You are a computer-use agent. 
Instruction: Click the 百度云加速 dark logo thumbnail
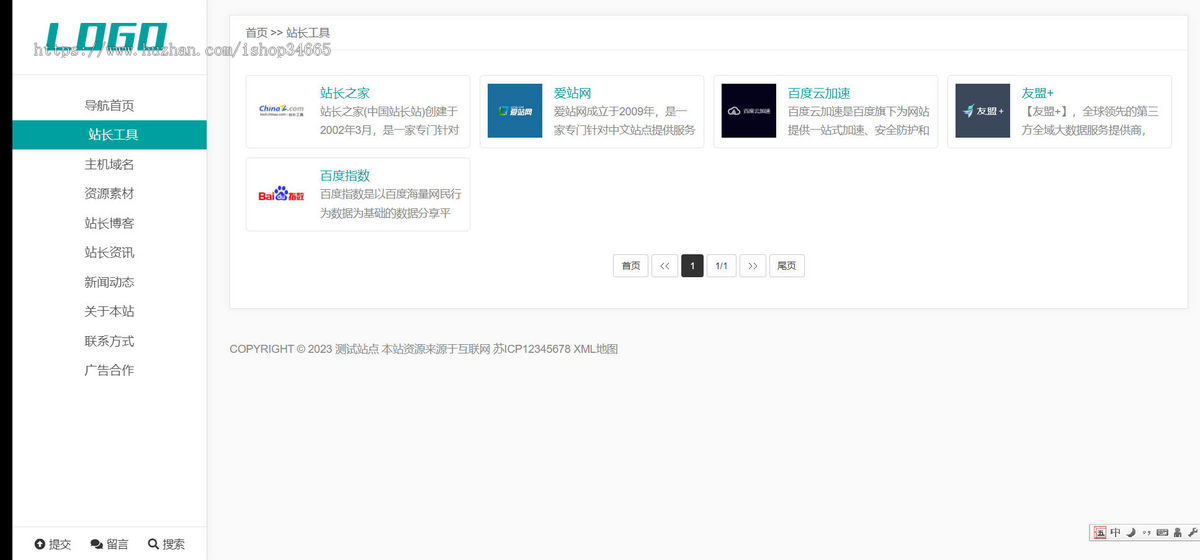(x=749, y=111)
